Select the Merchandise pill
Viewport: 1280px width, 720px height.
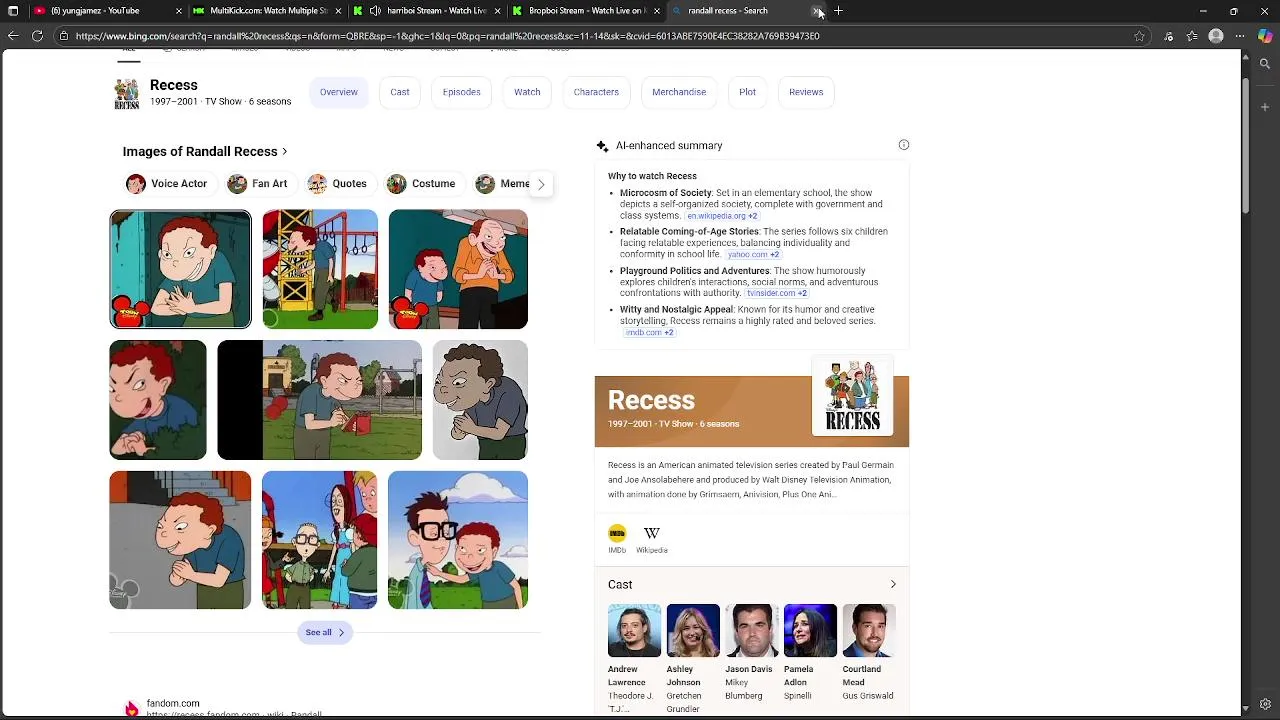(679, 92)
